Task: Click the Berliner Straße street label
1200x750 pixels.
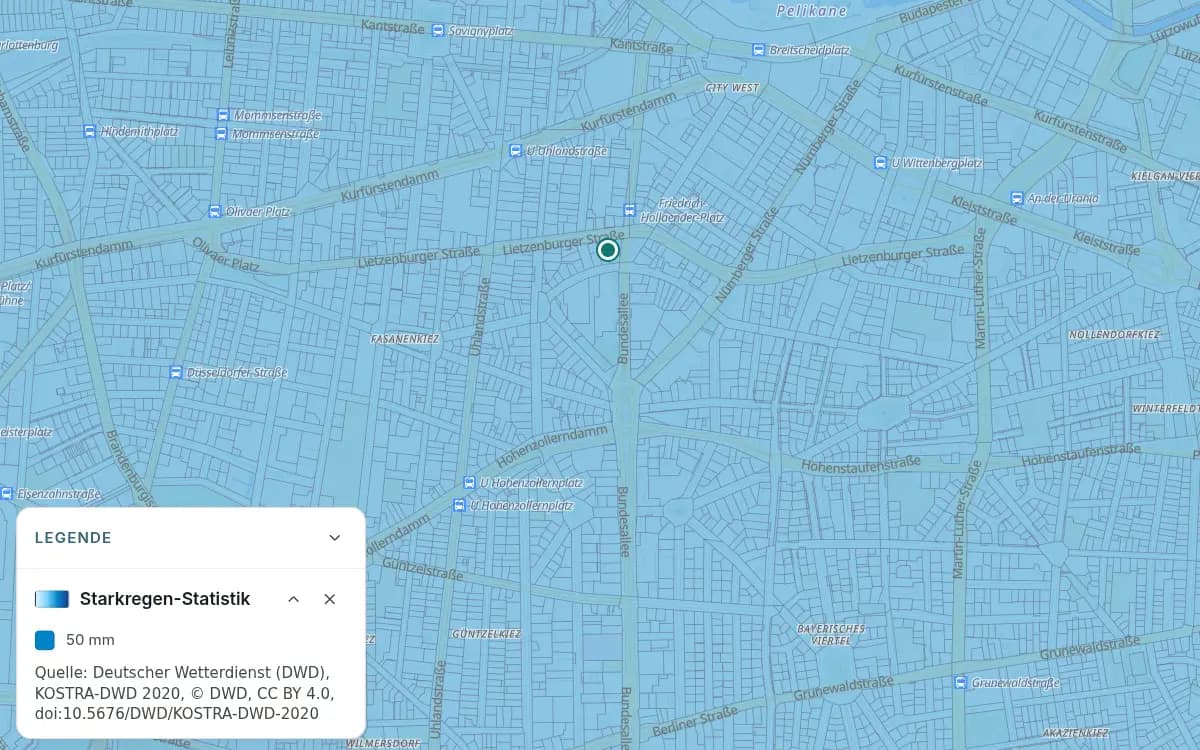Action: [696, 721]
